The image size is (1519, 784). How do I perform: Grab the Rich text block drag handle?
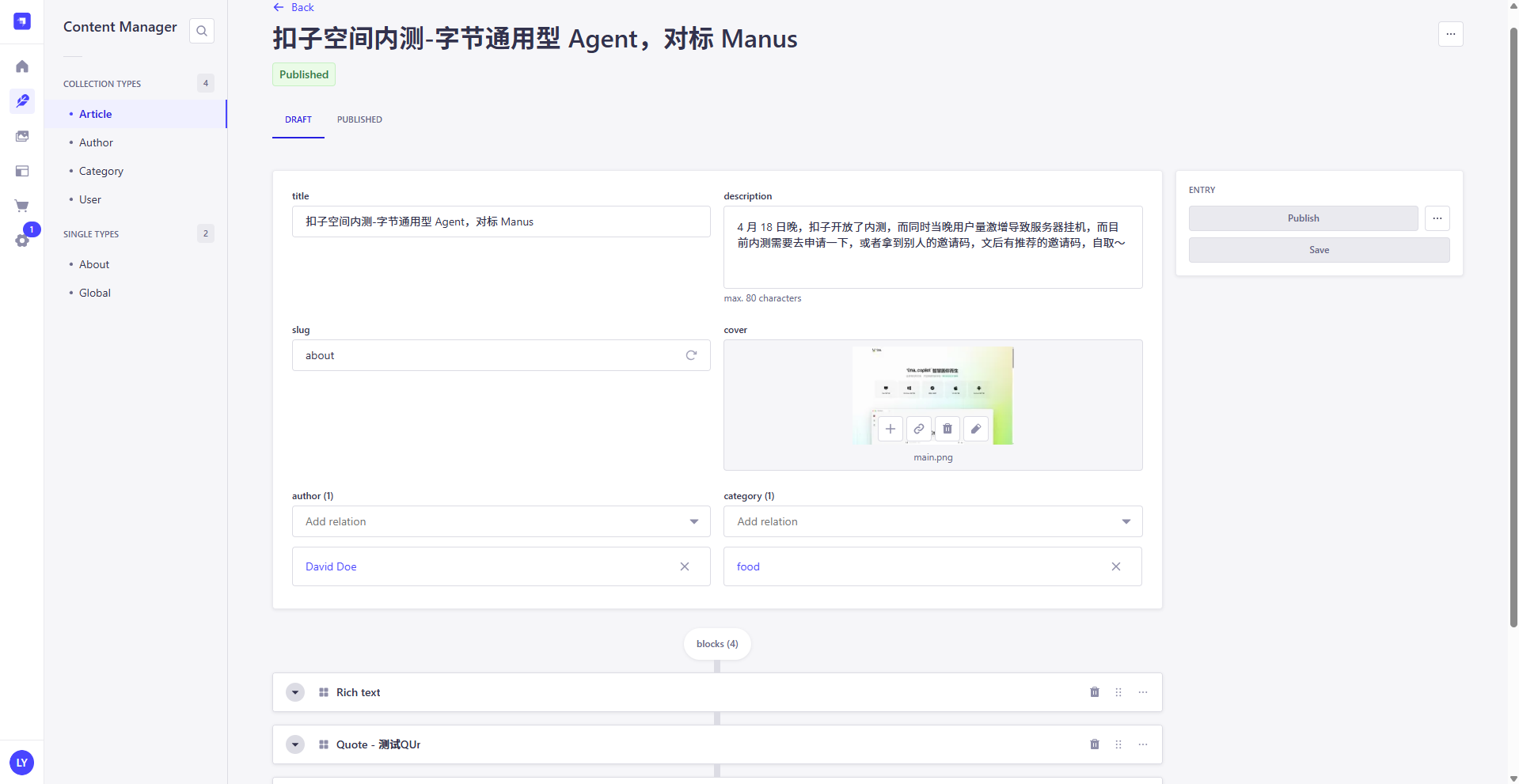pos(1118,692)
